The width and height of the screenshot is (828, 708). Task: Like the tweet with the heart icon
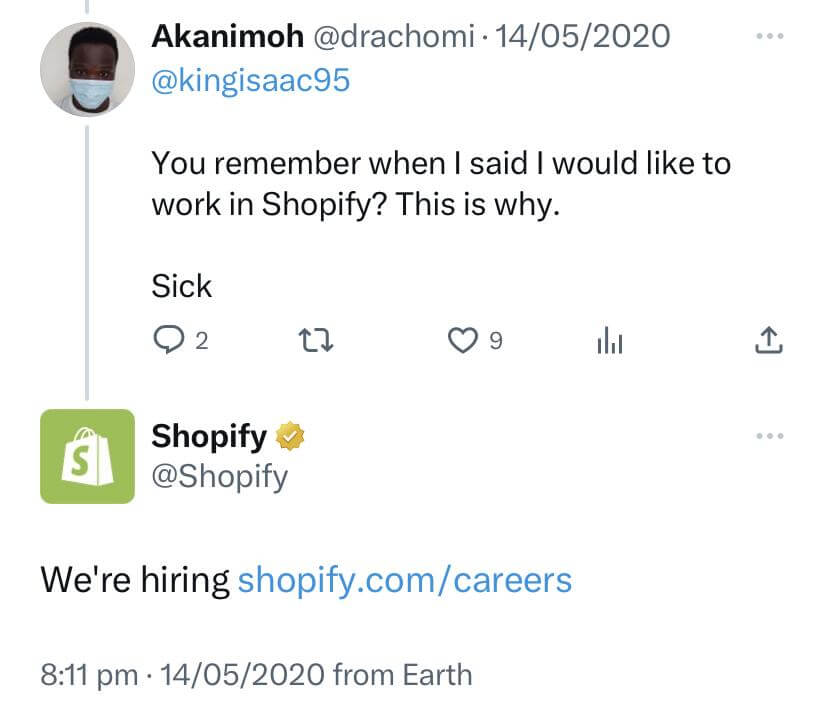(x=461, y=342)
